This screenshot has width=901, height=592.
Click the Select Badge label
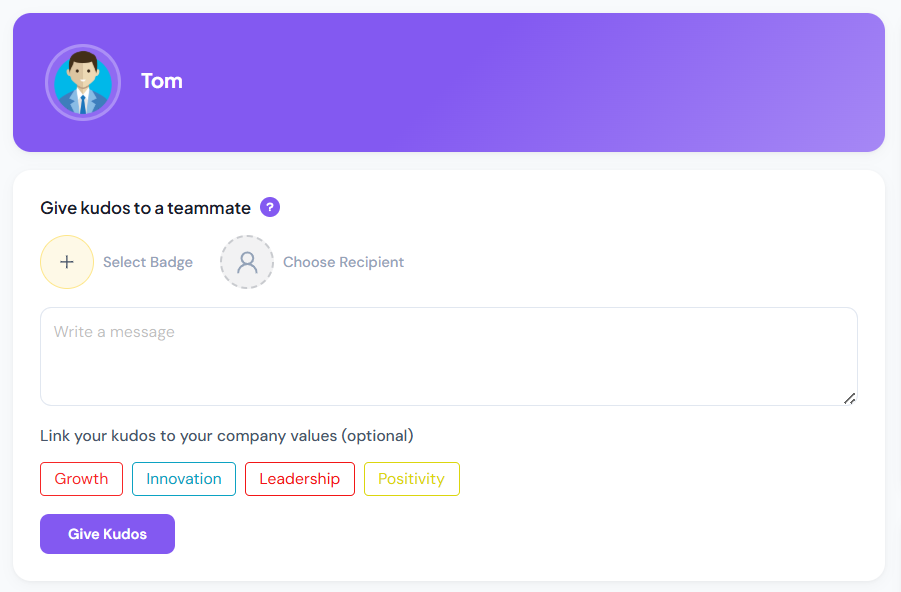click(x=148, y=262)
